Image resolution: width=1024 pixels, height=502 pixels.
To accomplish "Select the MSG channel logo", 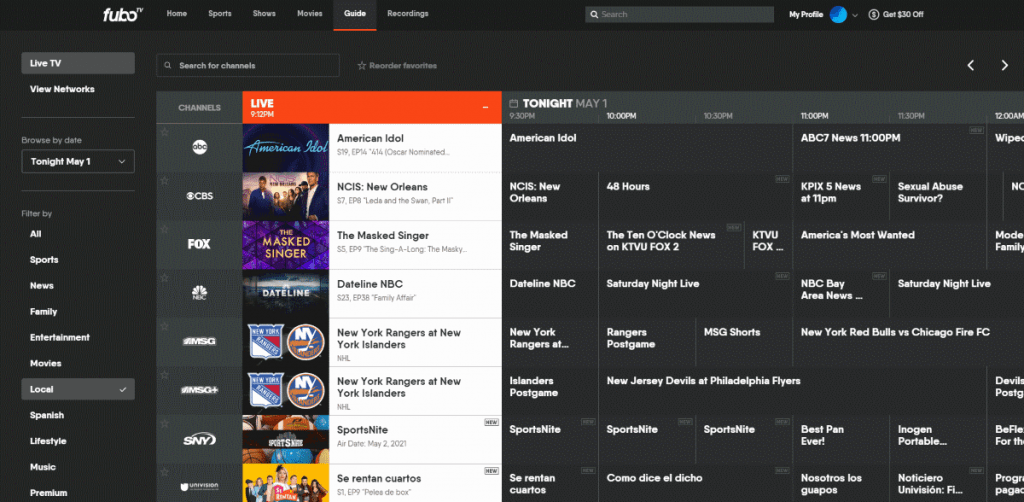I will 199,341.
